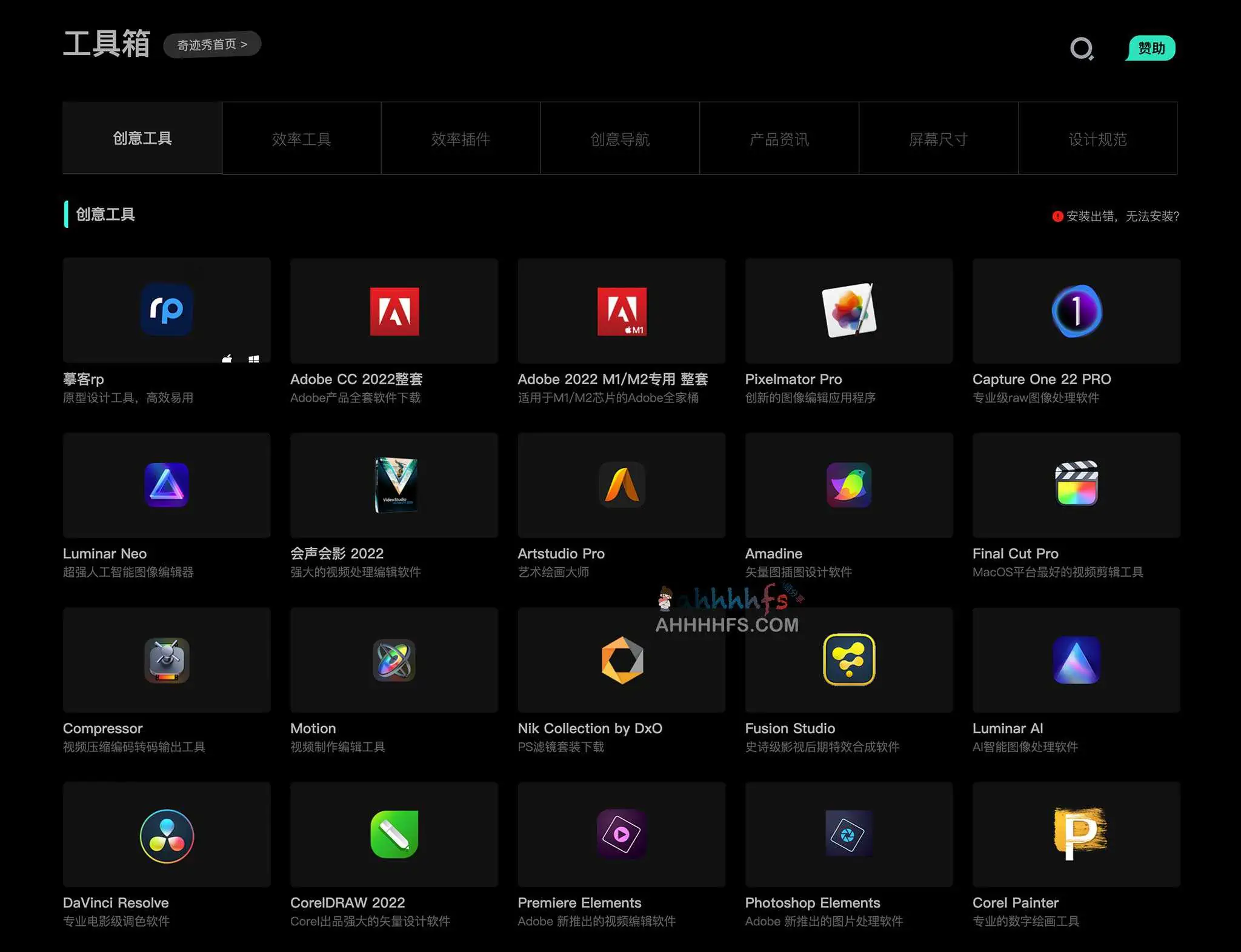The image size is (1241, 952).
Task: Open the Premiere Elements icon
Action: pos(622,834)
